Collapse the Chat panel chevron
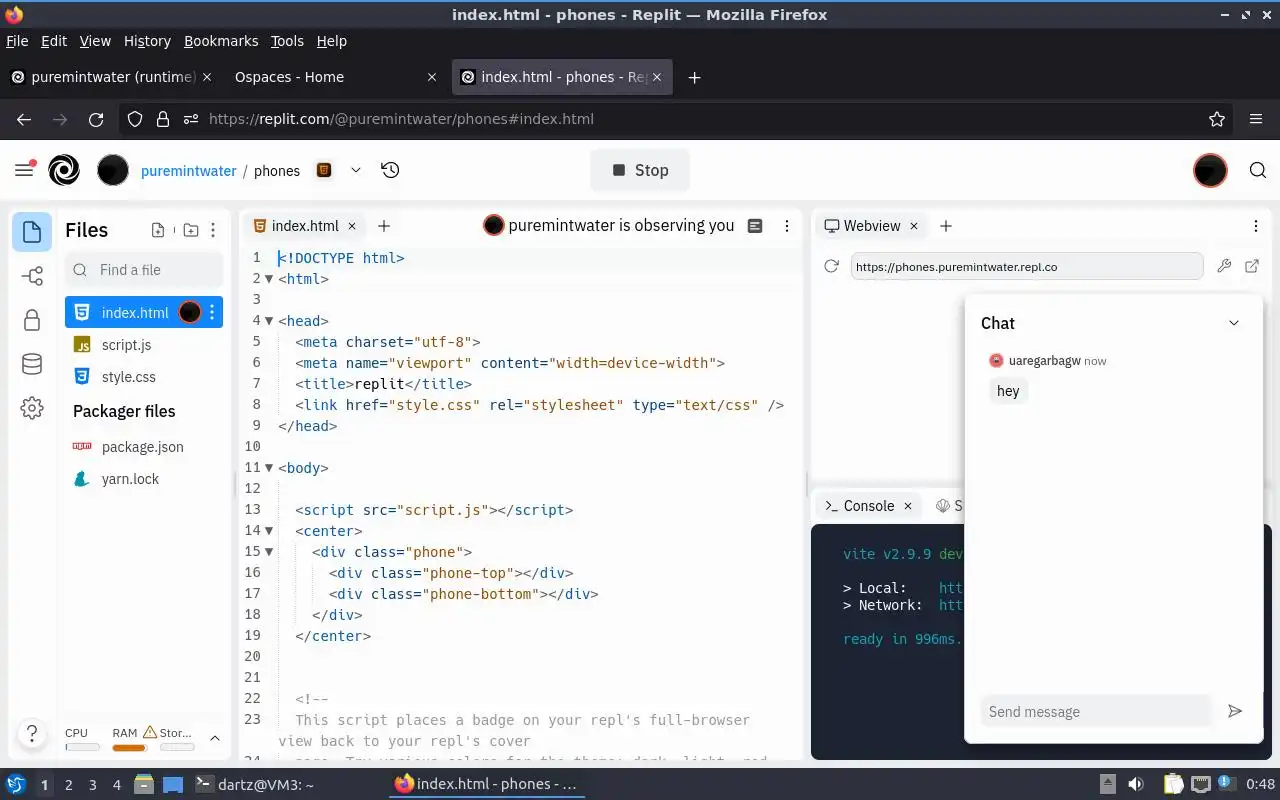This screenshot has width=1280, height=800. (1234, 323)
